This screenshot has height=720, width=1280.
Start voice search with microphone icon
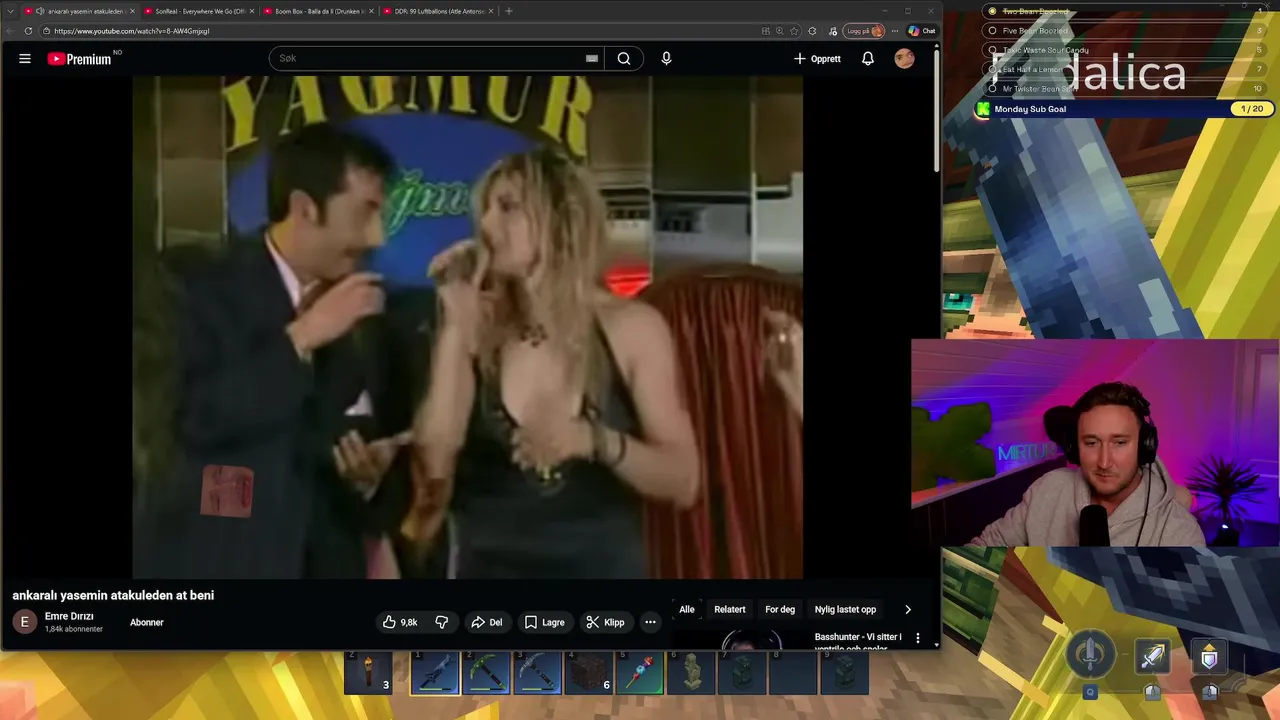(666, 59)
